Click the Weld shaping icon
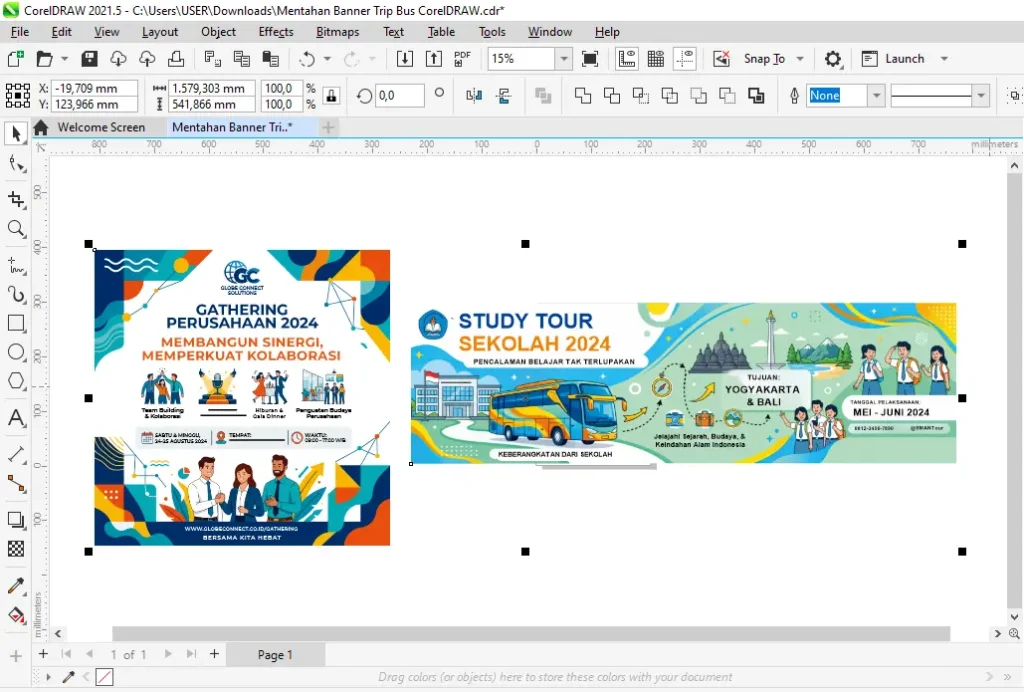The image size is (1024, 692). point(583,96)
